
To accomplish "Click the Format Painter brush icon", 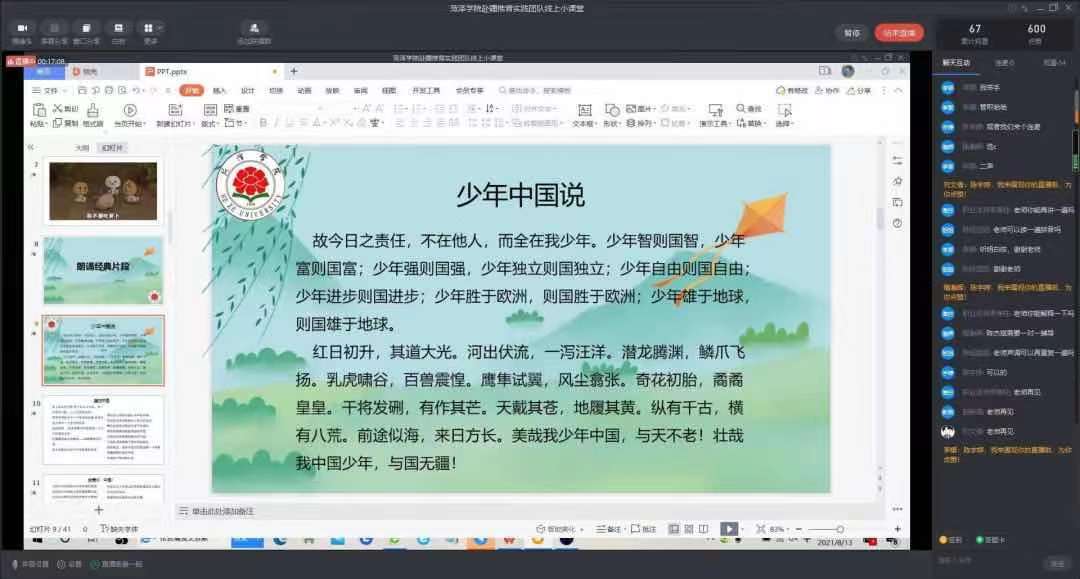I will (x=93, y=109).
